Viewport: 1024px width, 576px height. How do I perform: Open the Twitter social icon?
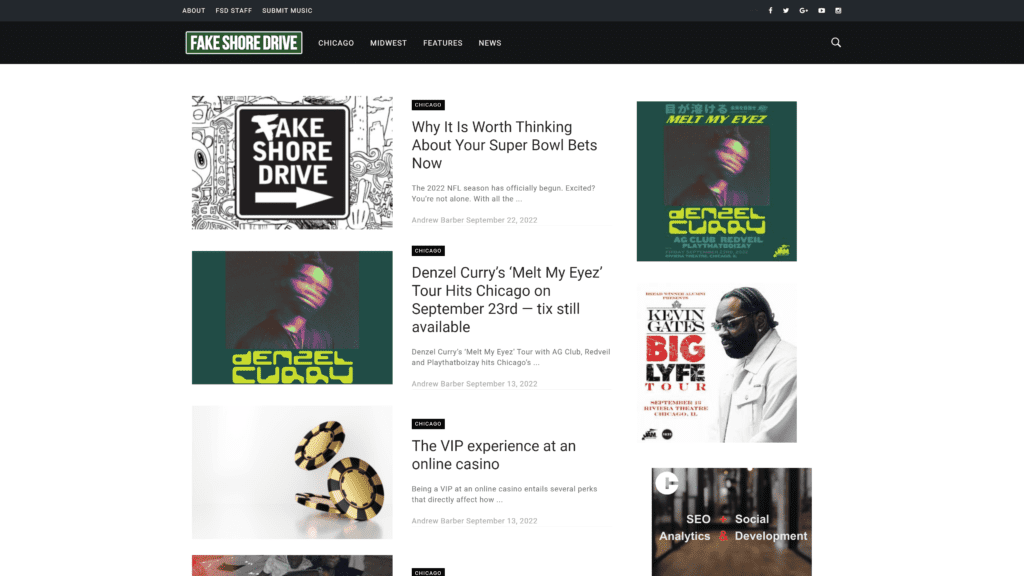786,10
